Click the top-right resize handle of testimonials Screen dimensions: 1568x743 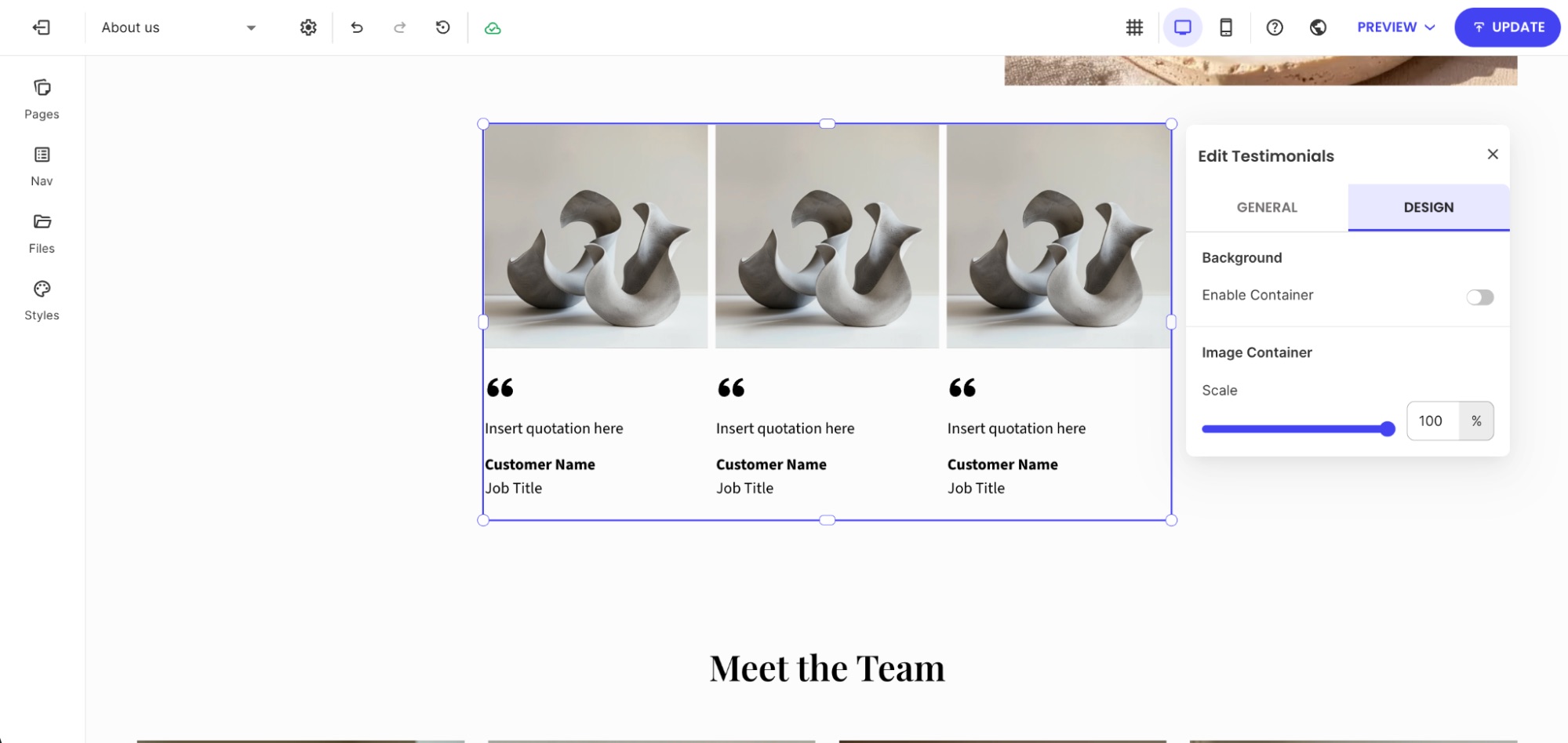(x=1171, y=124)
